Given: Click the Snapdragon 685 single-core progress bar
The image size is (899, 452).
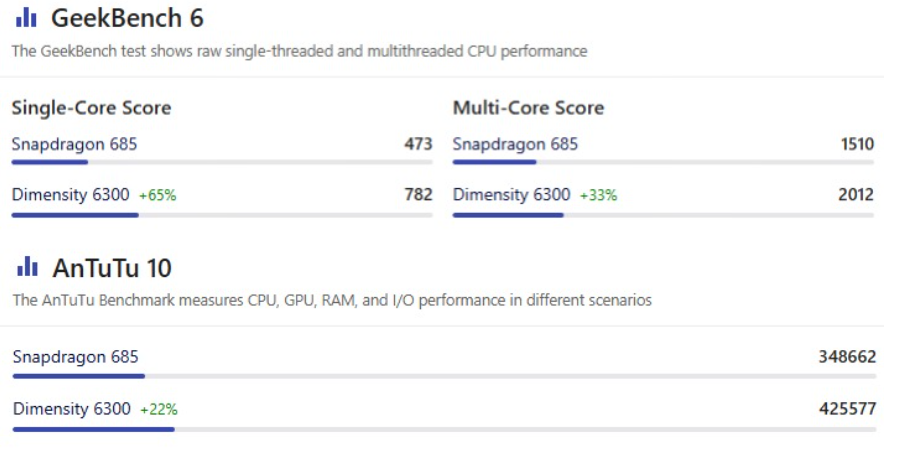Looking at the screenshot, I should tap(221, 162).
